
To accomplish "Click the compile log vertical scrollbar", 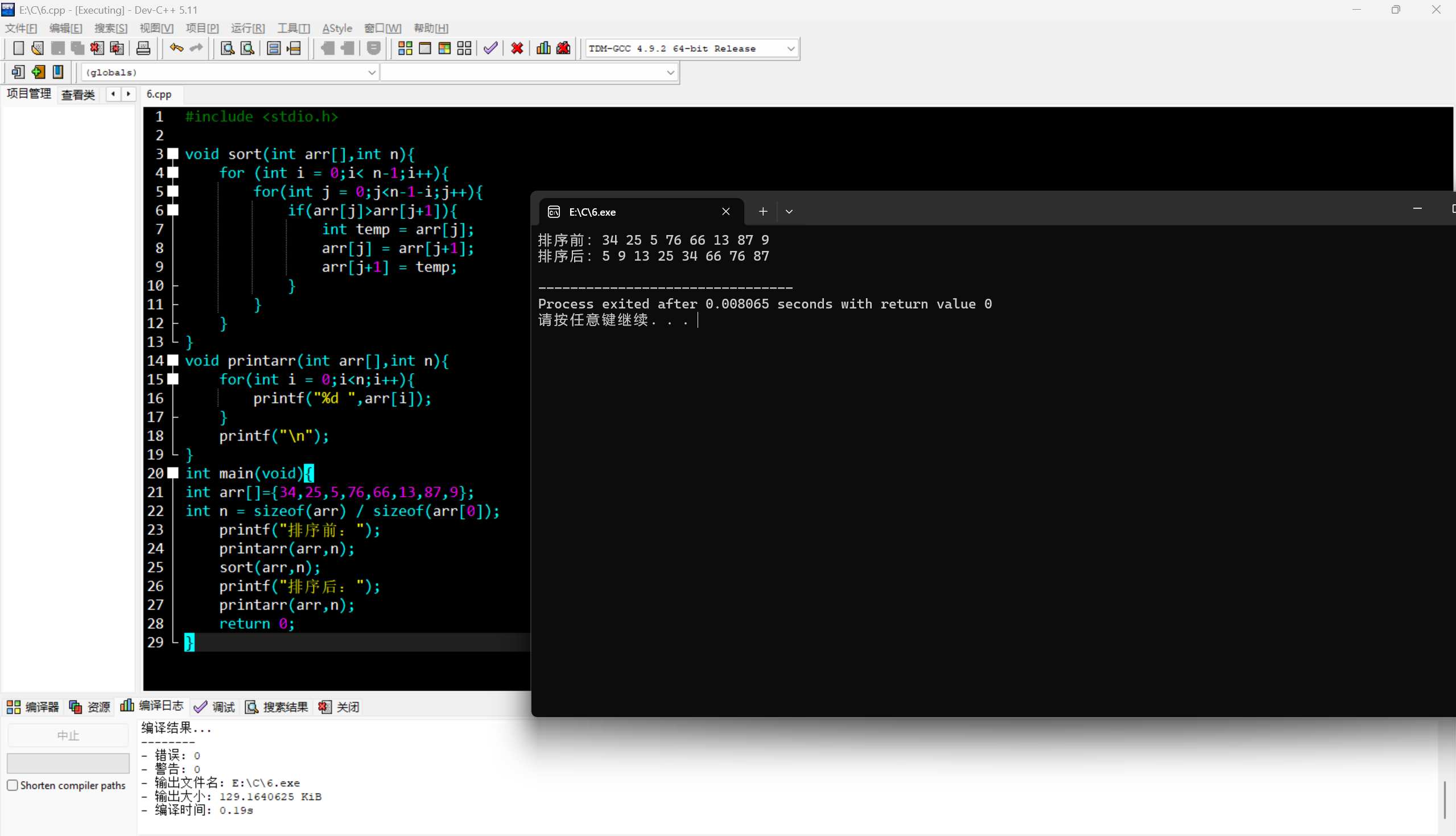I will [1444, 799].
